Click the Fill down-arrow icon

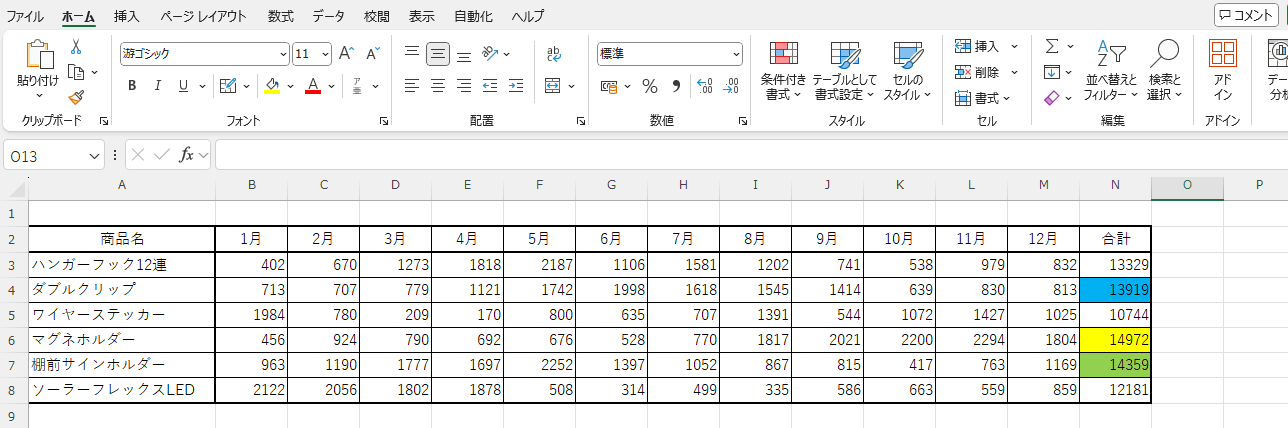(1052, 72)
